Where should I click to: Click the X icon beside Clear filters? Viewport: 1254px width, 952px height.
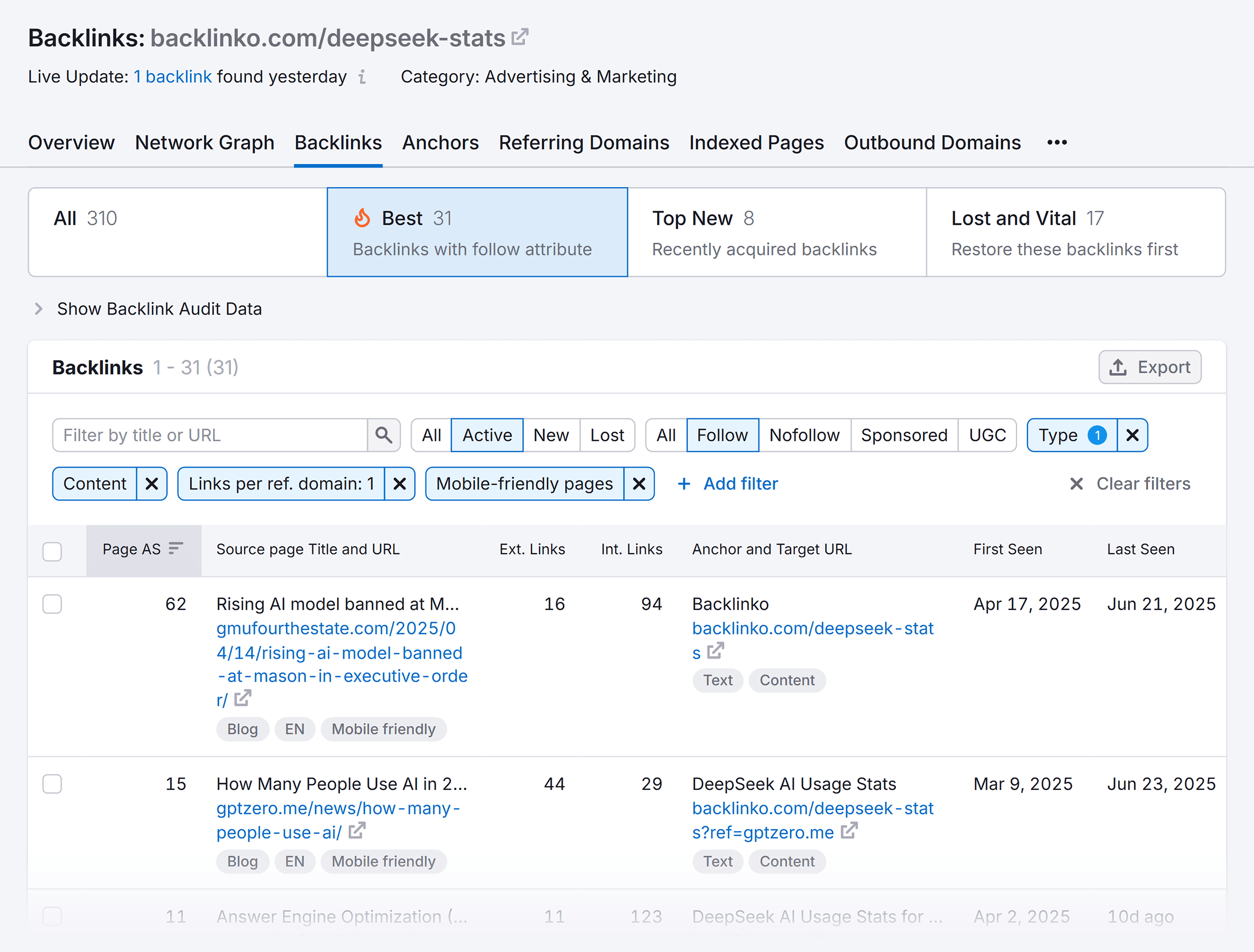pos(1076,484)
